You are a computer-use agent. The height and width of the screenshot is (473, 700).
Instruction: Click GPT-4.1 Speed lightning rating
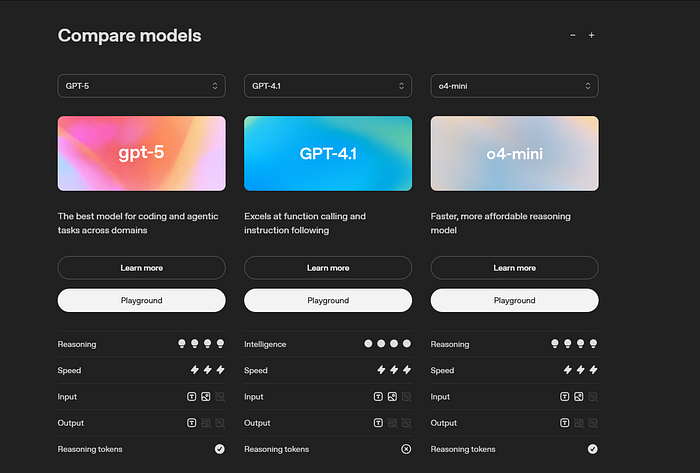tap(394, 370)
